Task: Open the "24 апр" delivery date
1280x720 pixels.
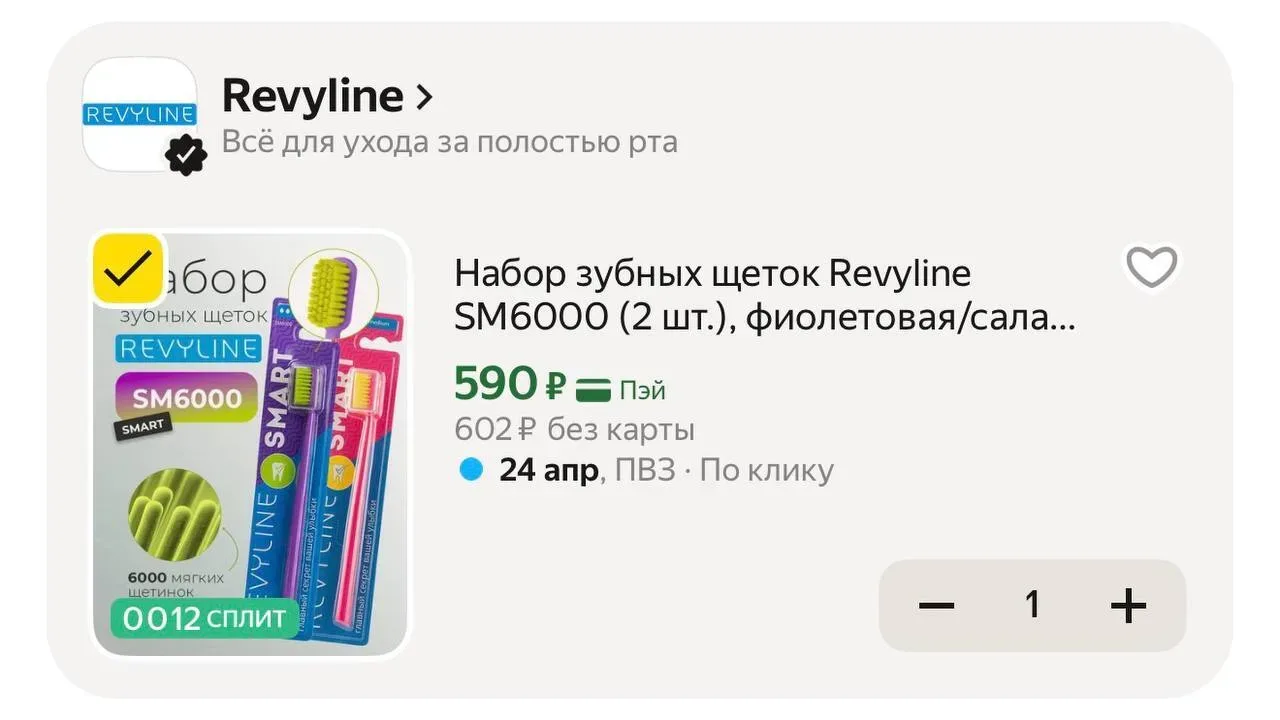Action: point(549,470)
